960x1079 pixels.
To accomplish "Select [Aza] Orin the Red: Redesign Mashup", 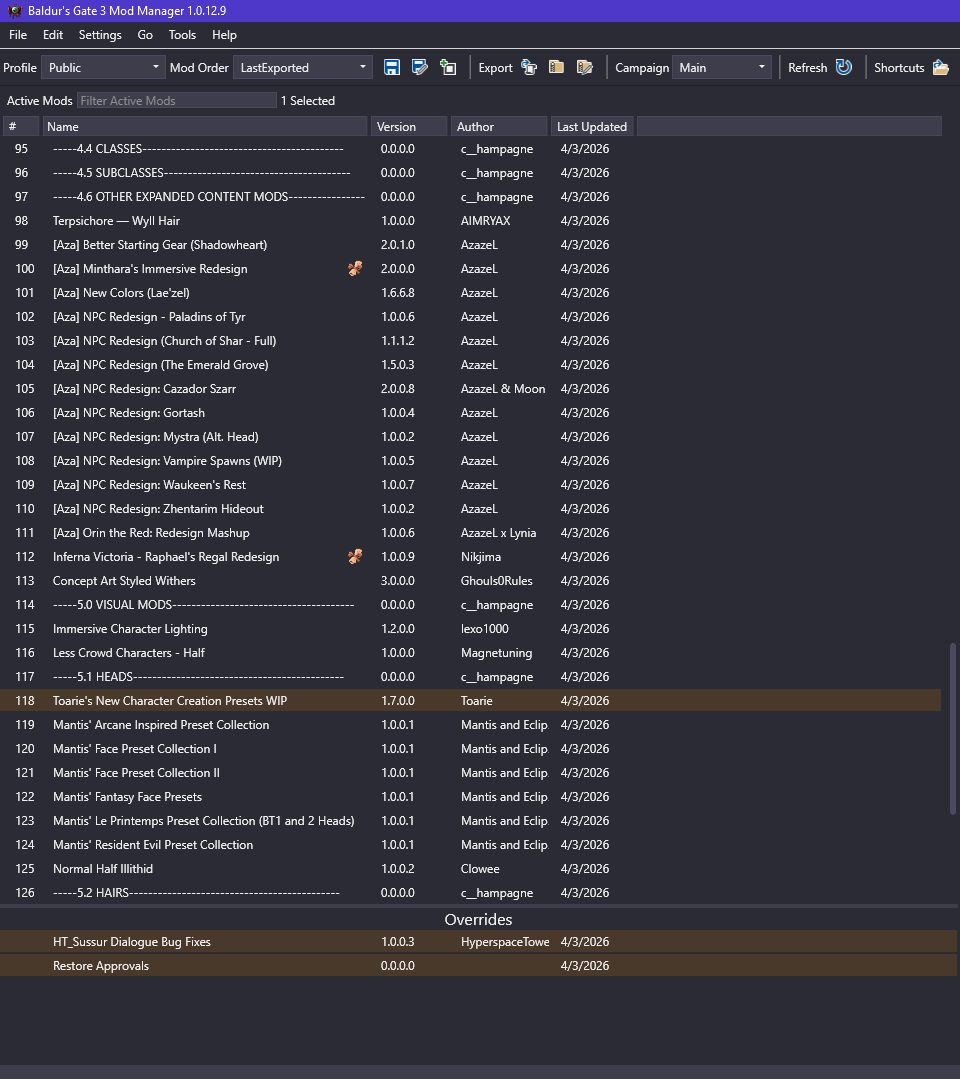I will coord(471,533).
